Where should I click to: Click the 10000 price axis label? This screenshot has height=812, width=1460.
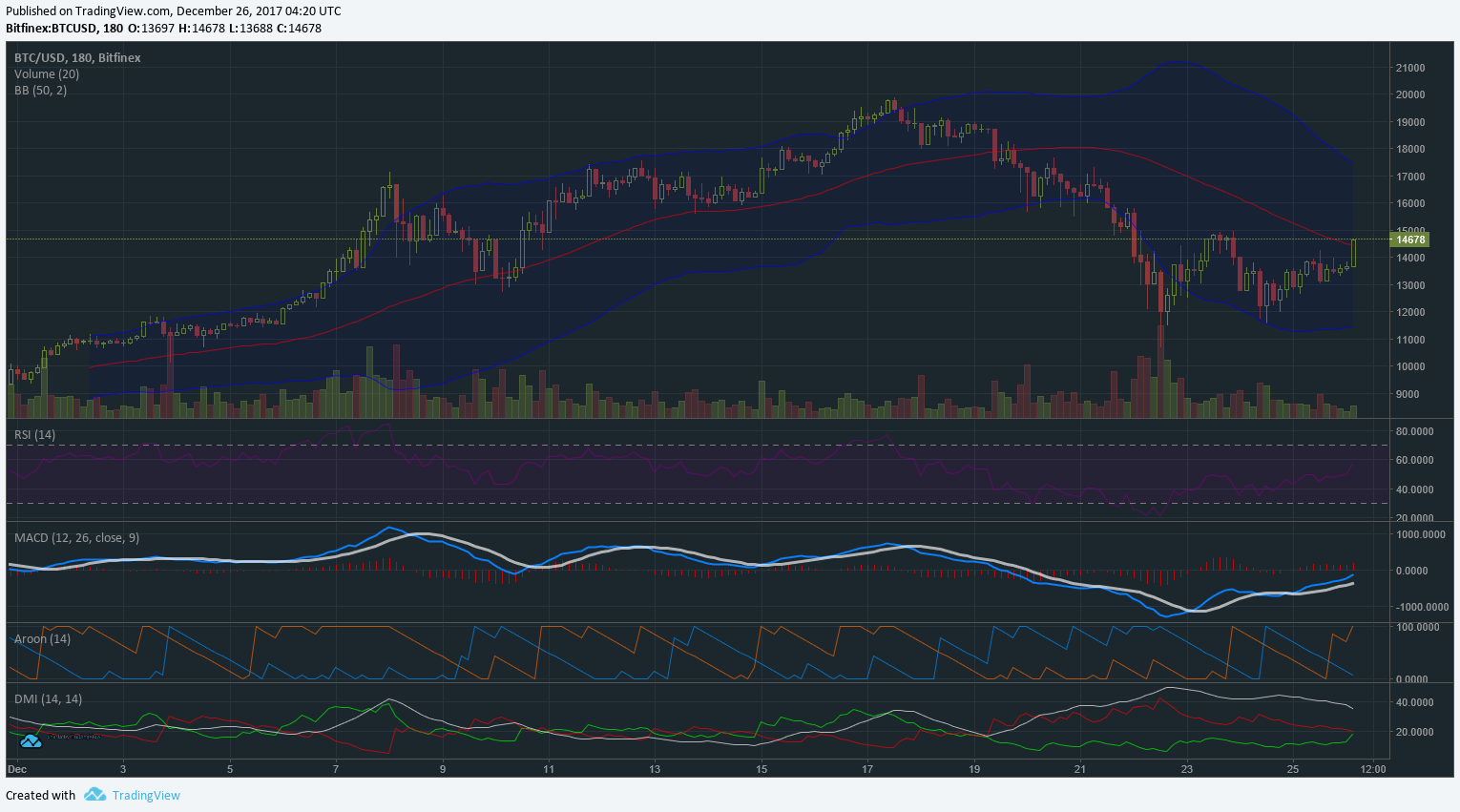pos(1410,367)
